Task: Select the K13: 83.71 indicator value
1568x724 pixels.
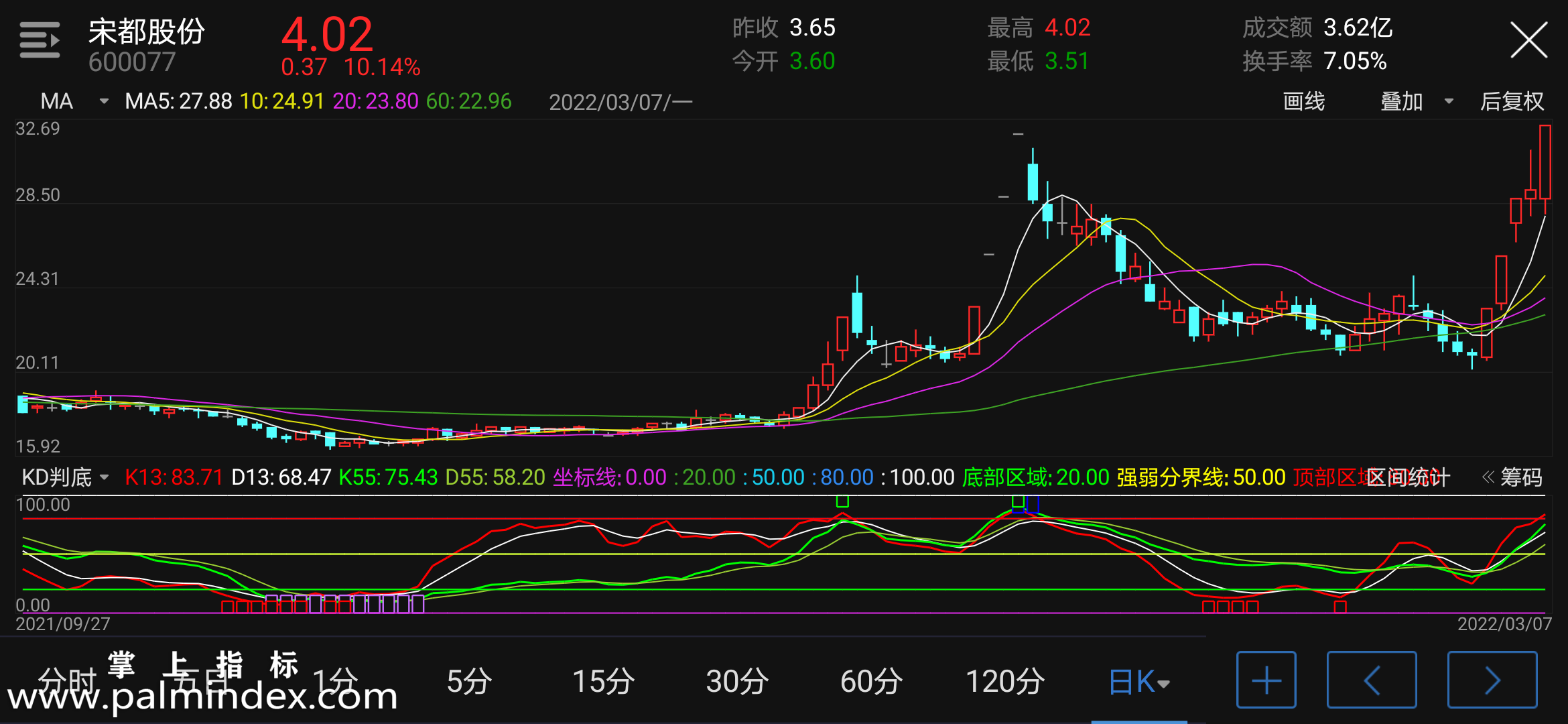Action: pyautogui.click(x=174, y=477)
